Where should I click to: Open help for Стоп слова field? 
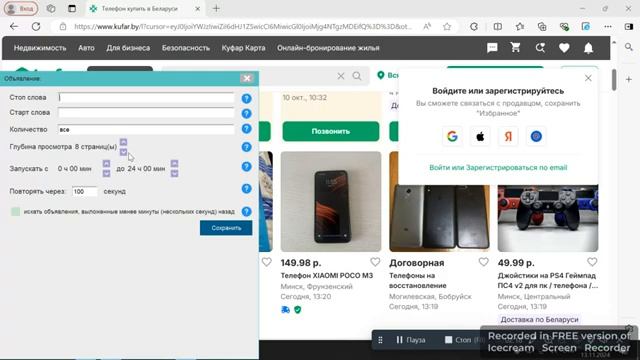pyautogui.click(x=246, y=98)
